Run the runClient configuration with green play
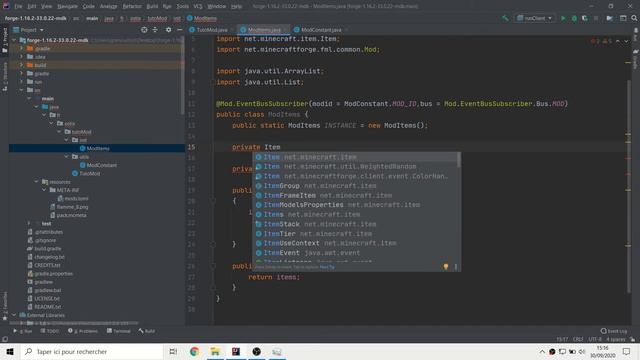 563,18
